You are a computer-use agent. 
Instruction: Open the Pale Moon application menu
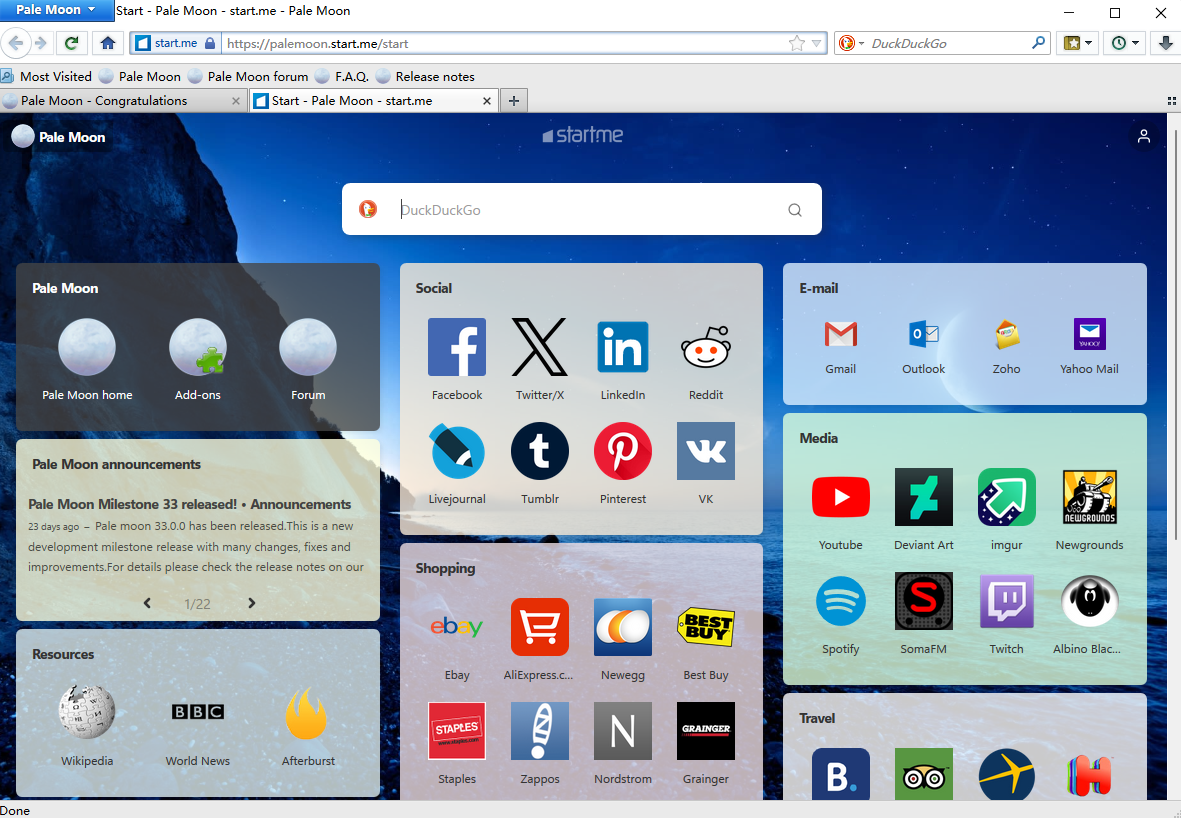(x=56, y=10)
